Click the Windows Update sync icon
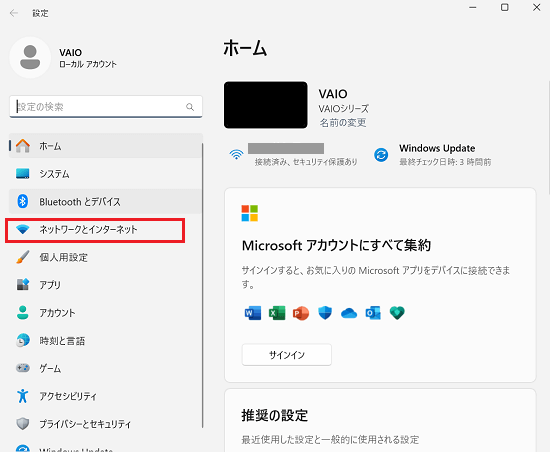This screenshot has width=550, height=452. pos(381,155)
